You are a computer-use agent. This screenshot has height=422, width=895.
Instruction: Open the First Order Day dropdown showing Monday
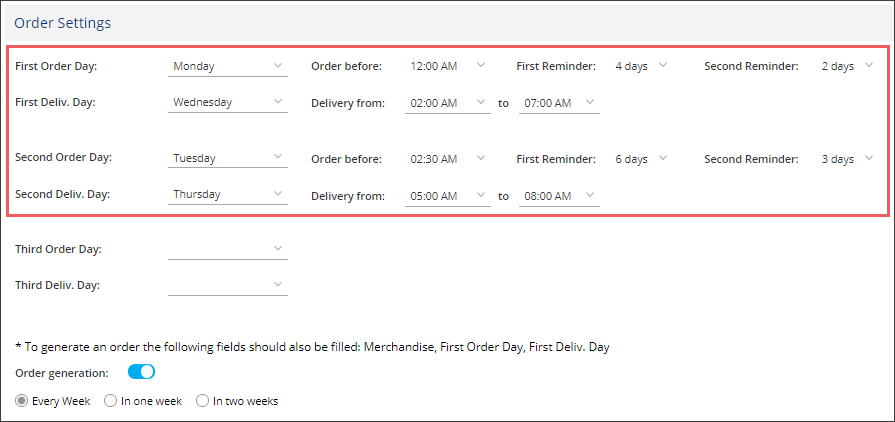(x=228, y=66)
